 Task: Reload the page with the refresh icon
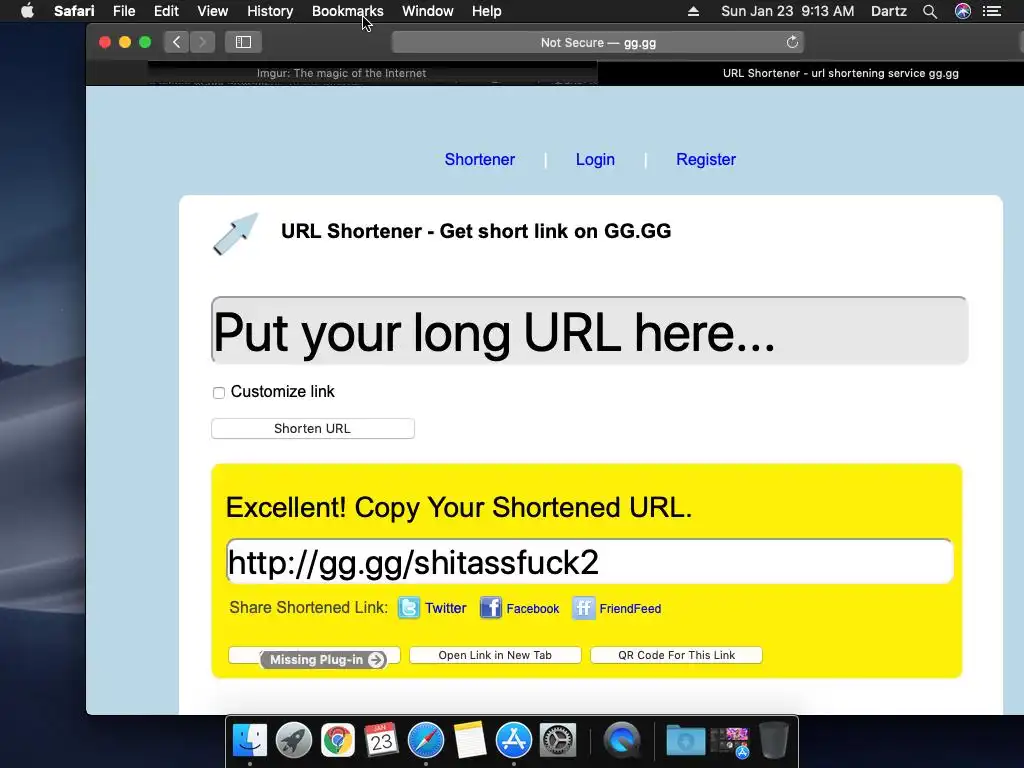pos(792,42)
